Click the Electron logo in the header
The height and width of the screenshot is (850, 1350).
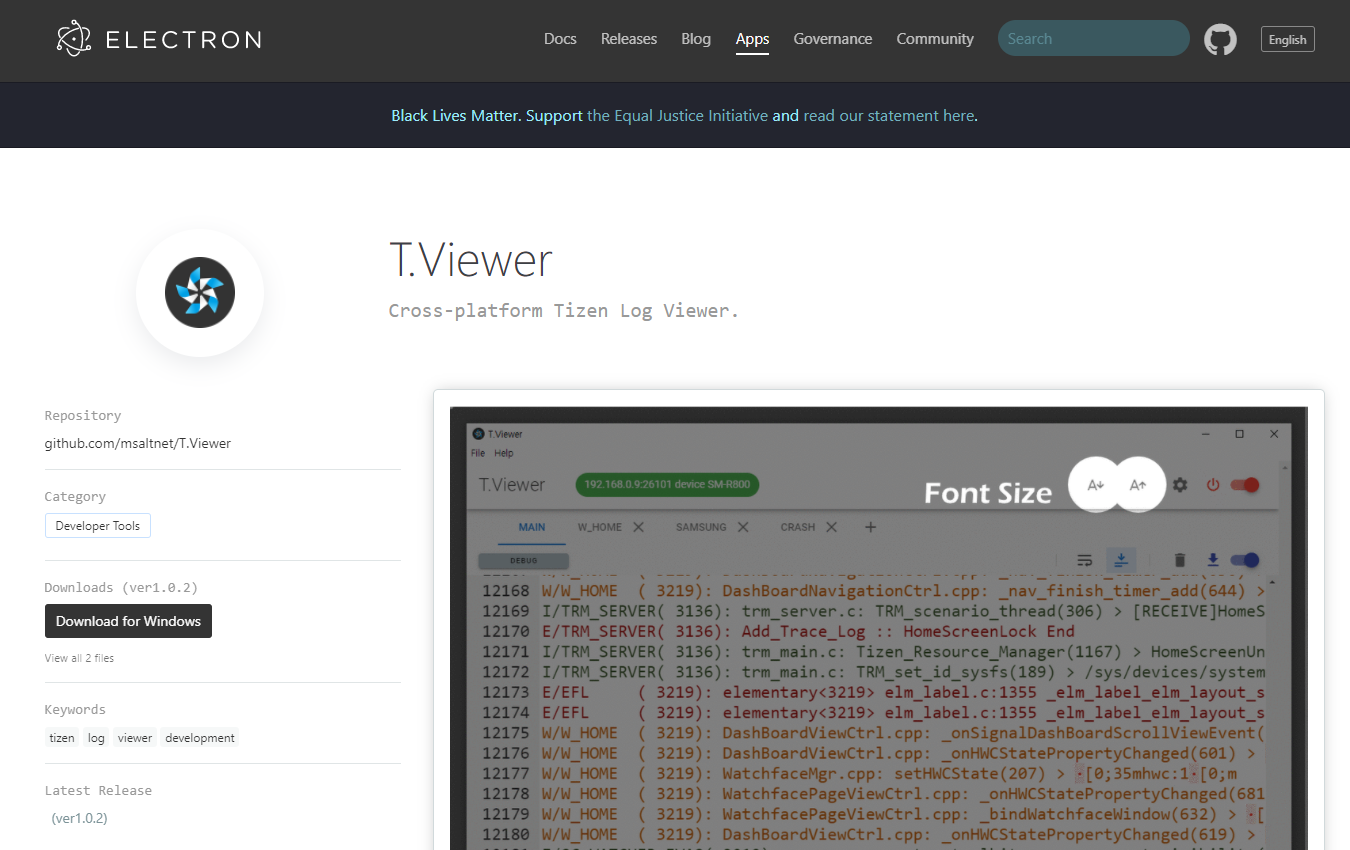(159, 39)
